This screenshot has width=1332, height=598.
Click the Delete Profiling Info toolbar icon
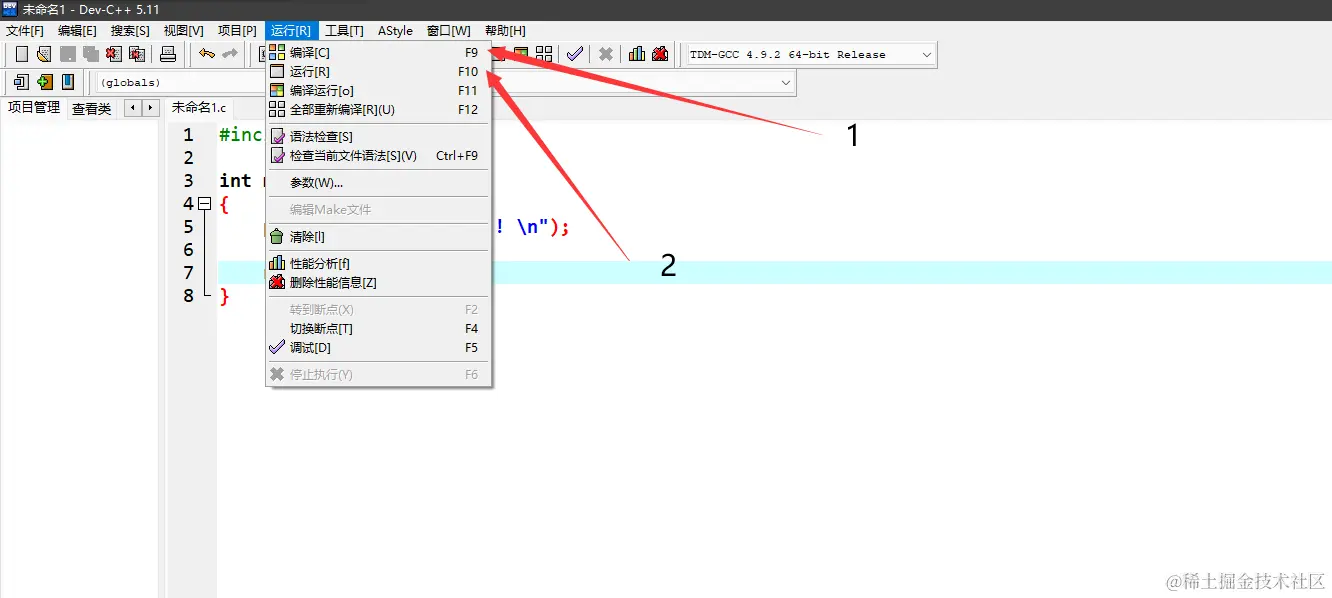(x=660, y=54)
